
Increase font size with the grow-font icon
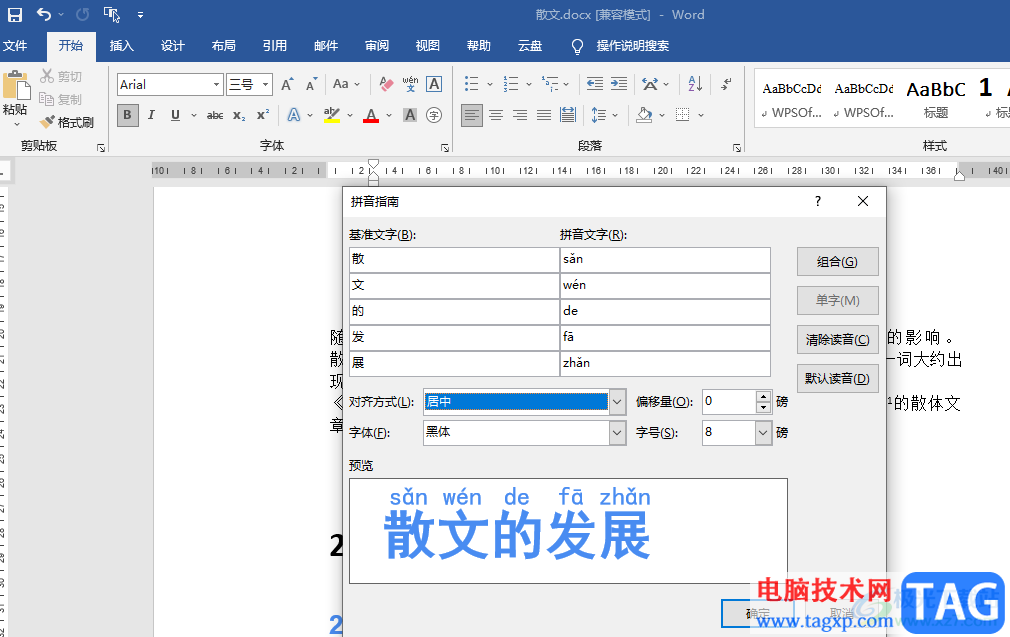coord(287,84)
